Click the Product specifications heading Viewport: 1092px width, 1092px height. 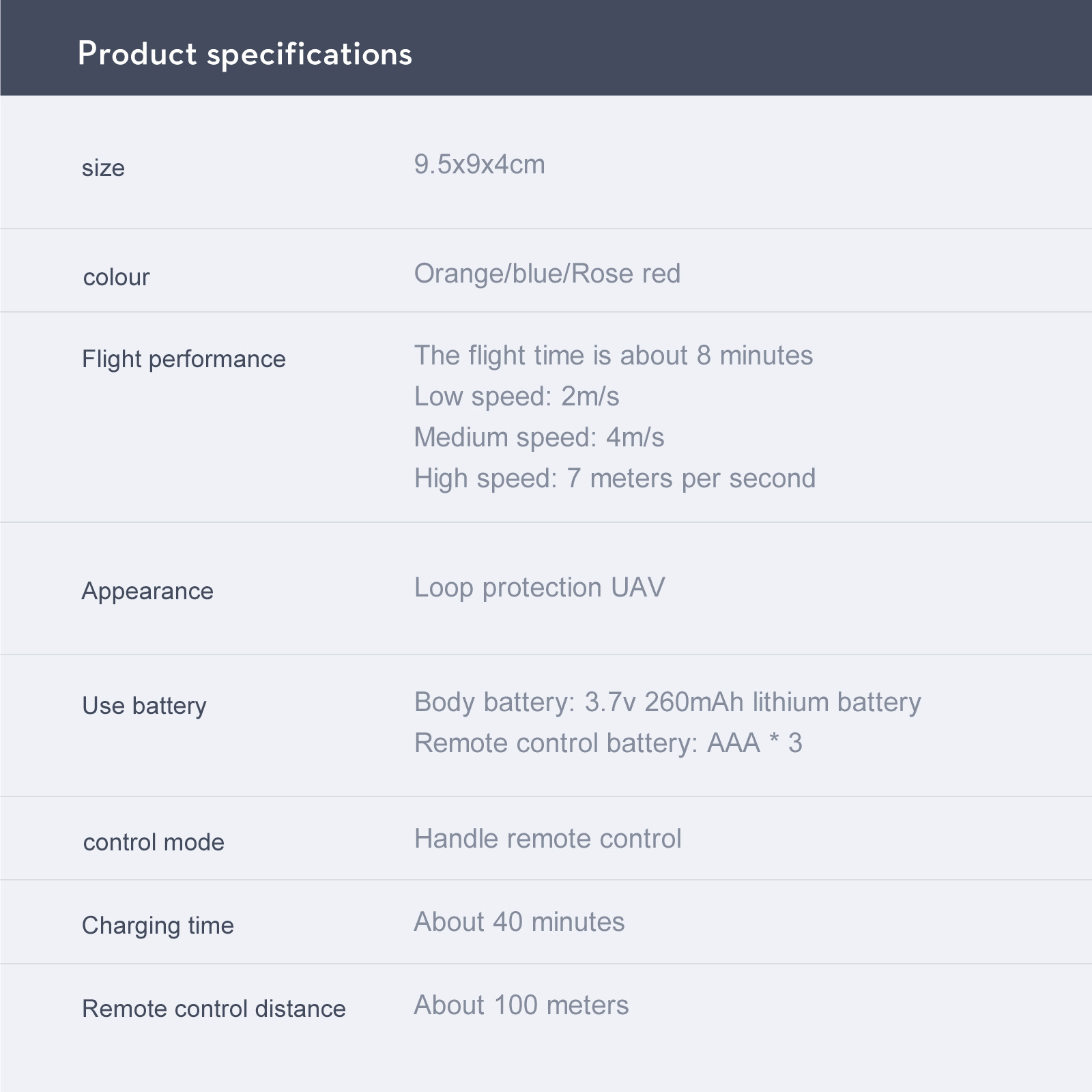[x=245, y=54]
